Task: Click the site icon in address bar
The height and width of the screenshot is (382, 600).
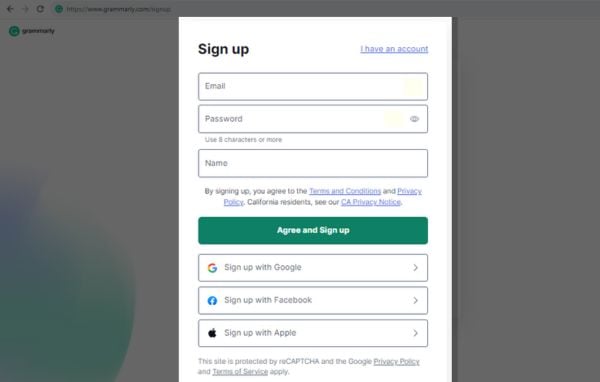Action: [x=59, y=9]
